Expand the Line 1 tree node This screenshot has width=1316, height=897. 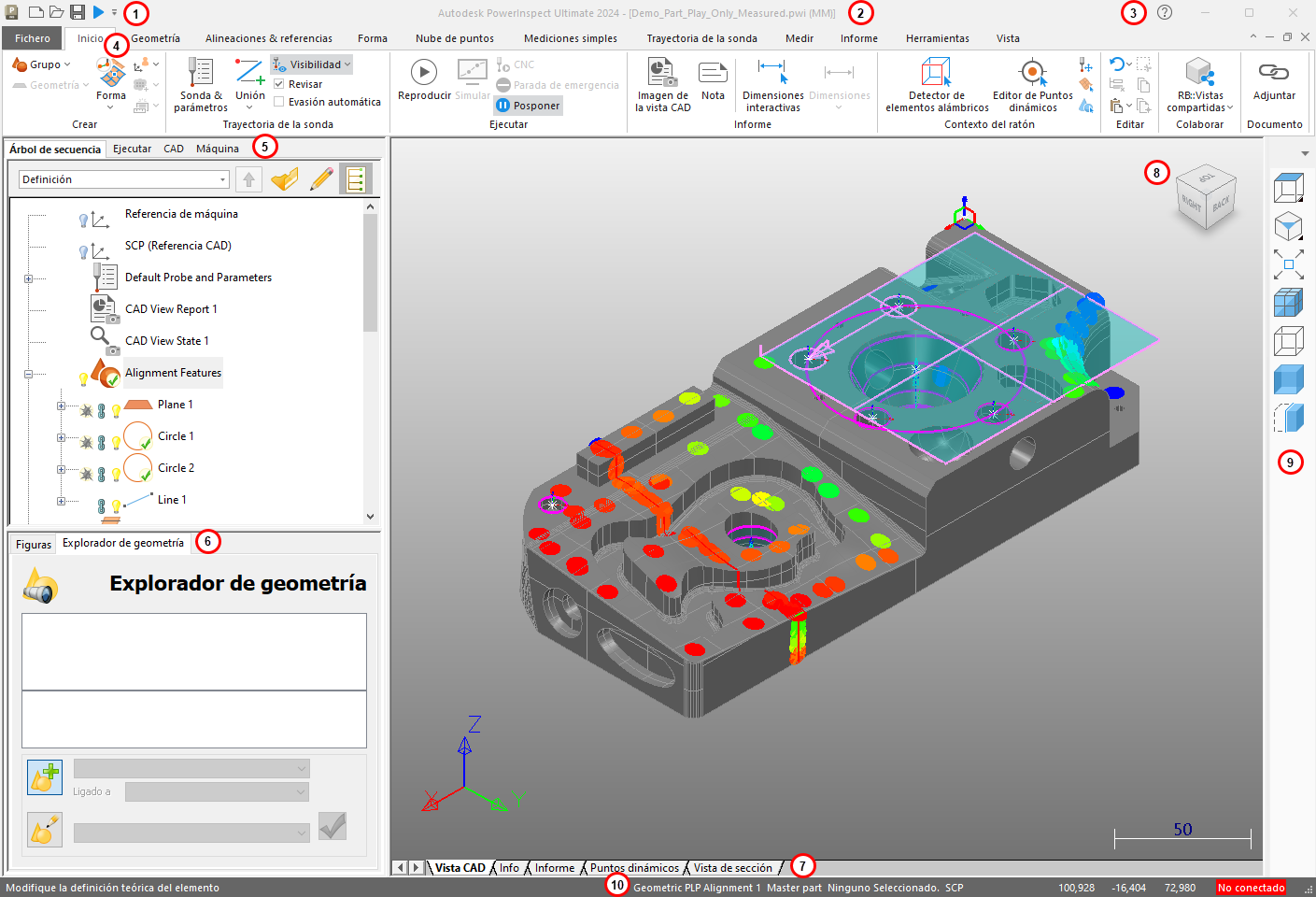tap(61, 501)
